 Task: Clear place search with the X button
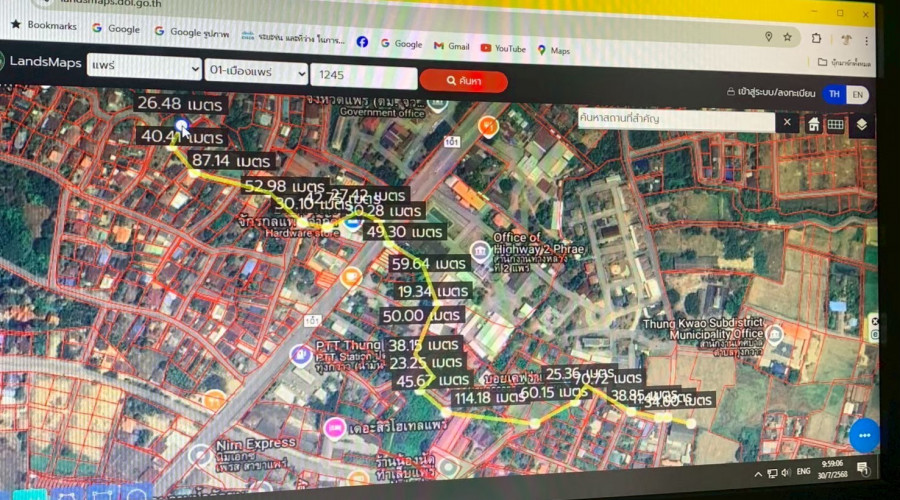(x=787, y=122)
